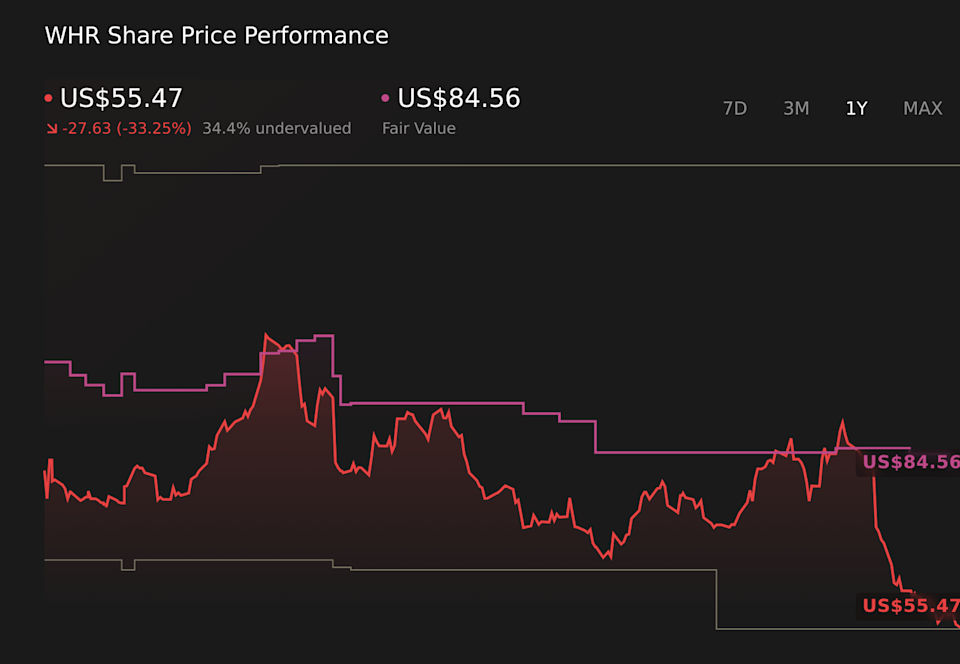
Task: Click the US$84.56 label at chart's right edge
Action: coord(910,462)
